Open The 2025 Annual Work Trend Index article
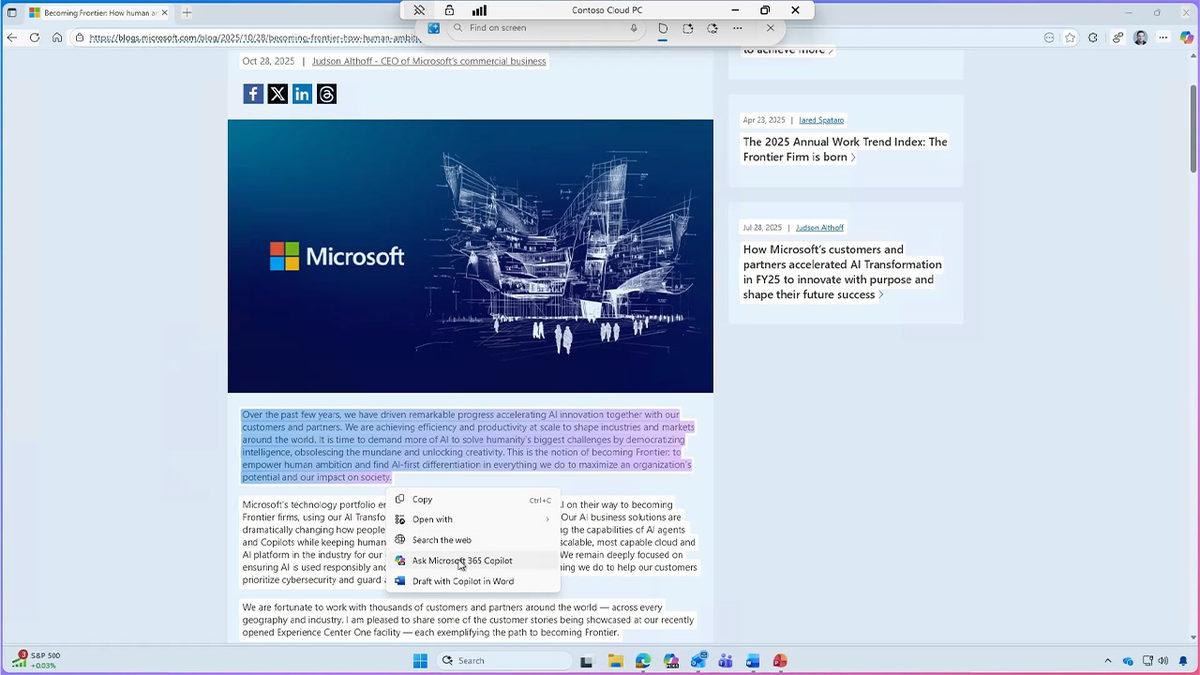1200x675 pixels. point(844,149)
